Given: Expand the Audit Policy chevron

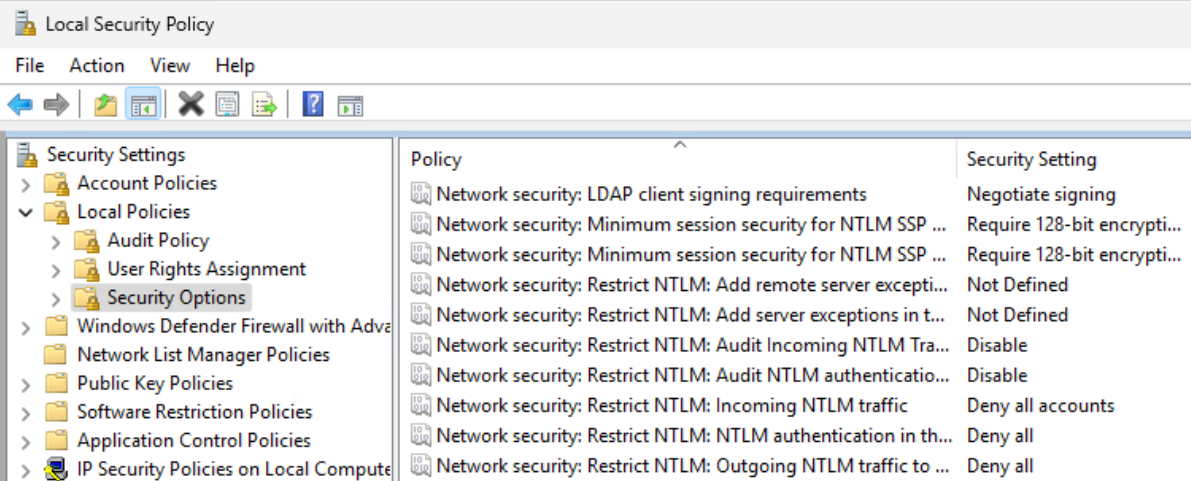Looking at the screenshot, I should tap(56, 241).
